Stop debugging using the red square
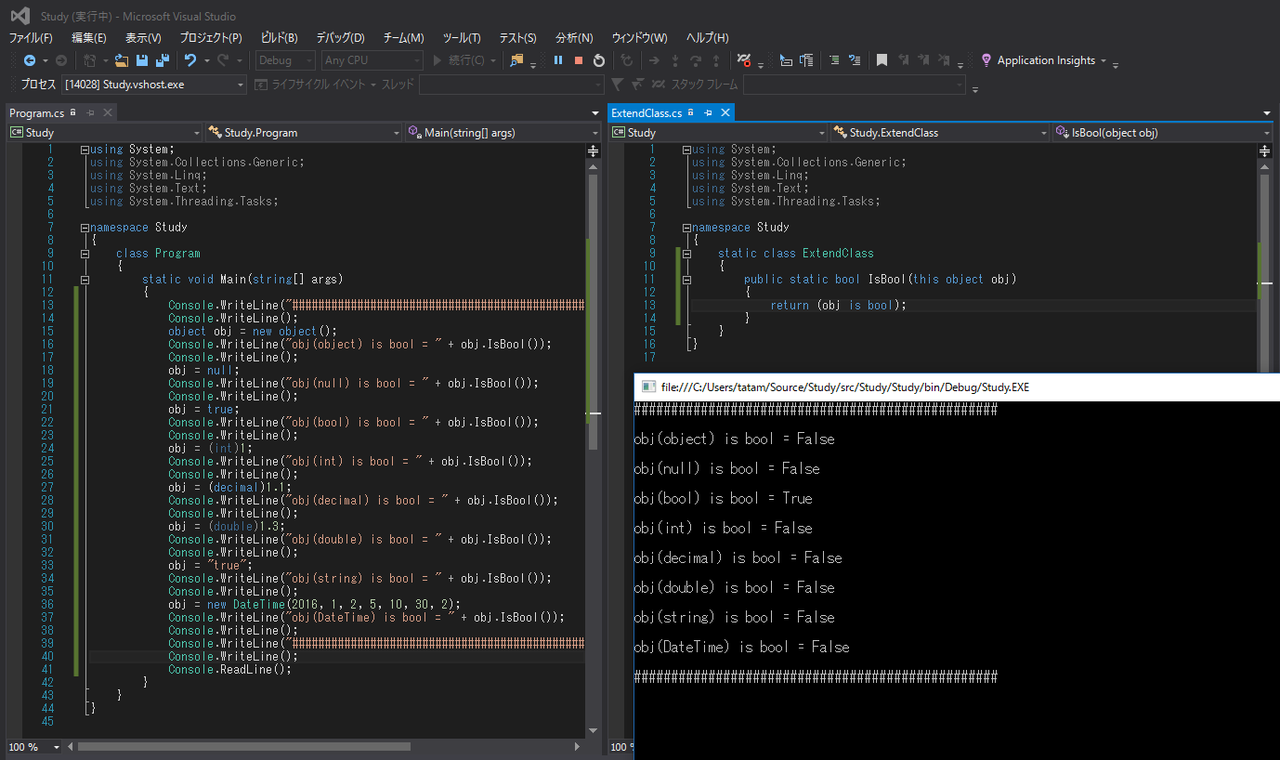Screen dimensions: 1280x760 click(578, 61)
